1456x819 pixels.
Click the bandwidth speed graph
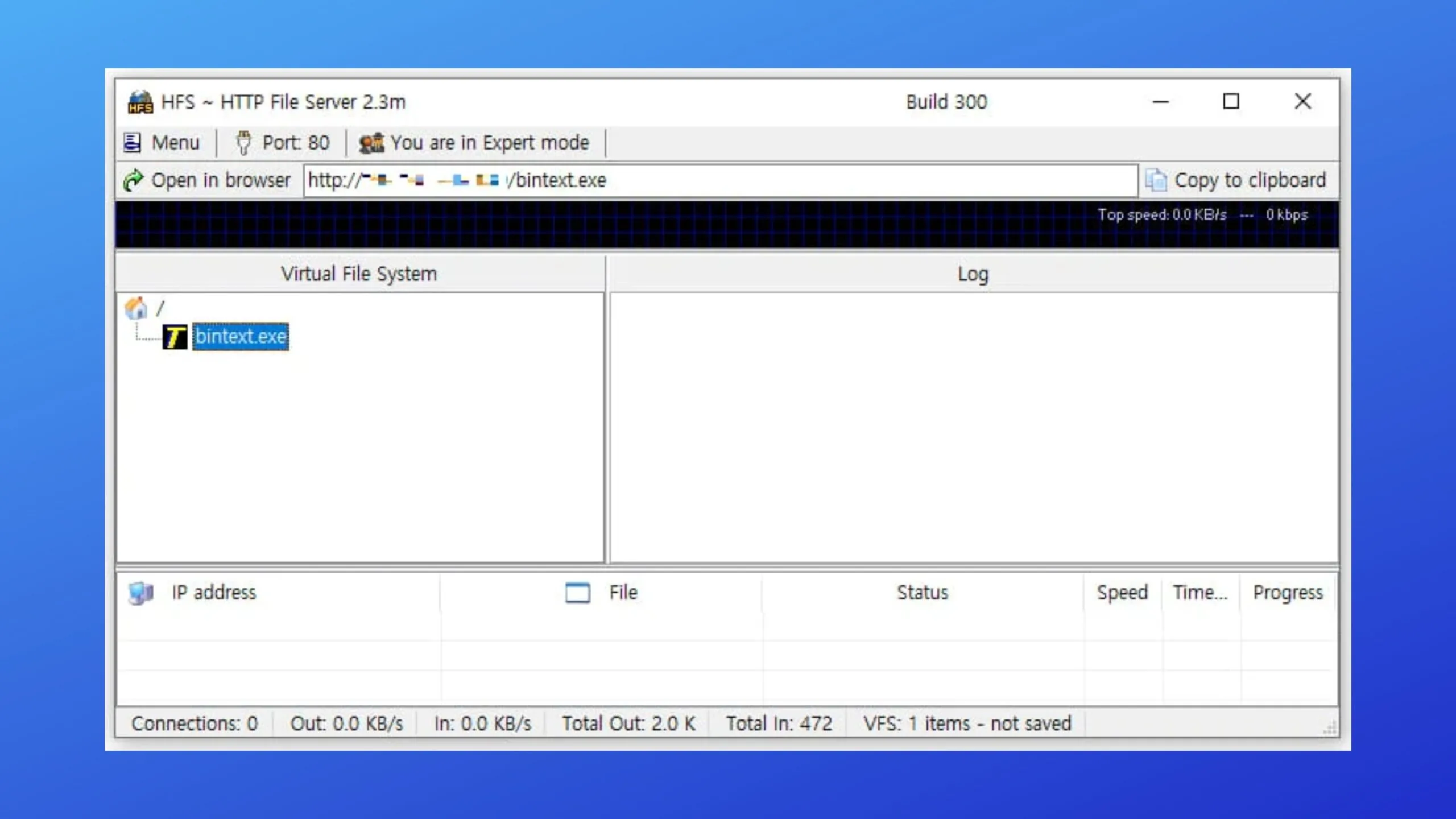727,225
